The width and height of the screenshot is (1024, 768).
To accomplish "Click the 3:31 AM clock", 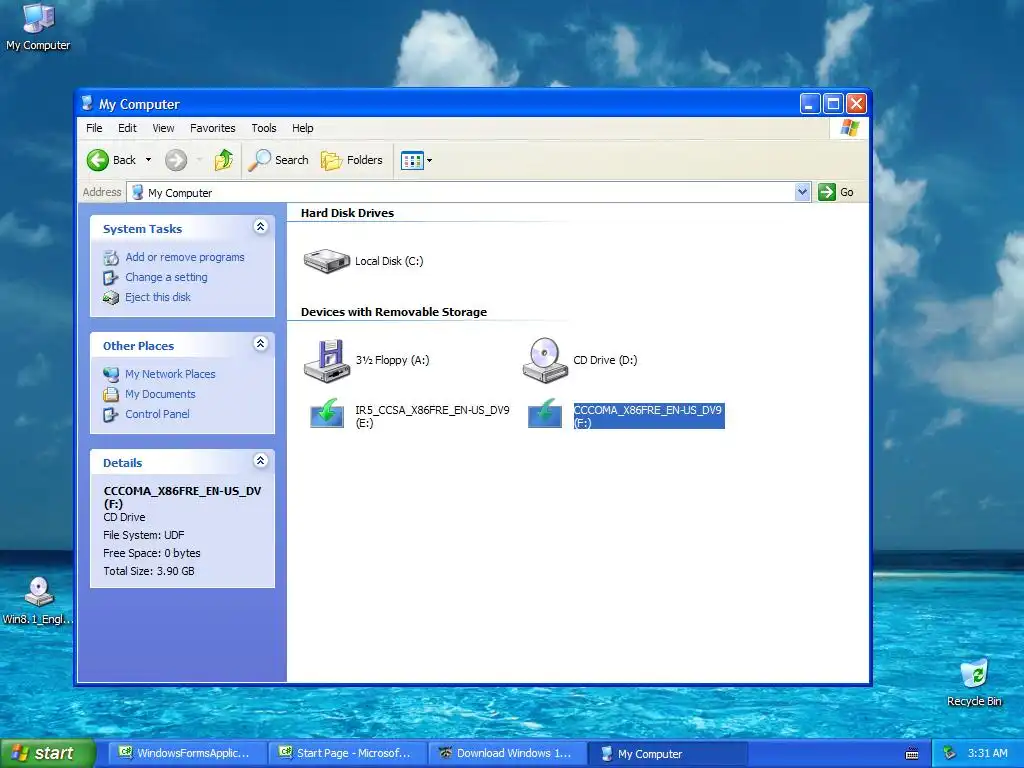I will (987, 754).
